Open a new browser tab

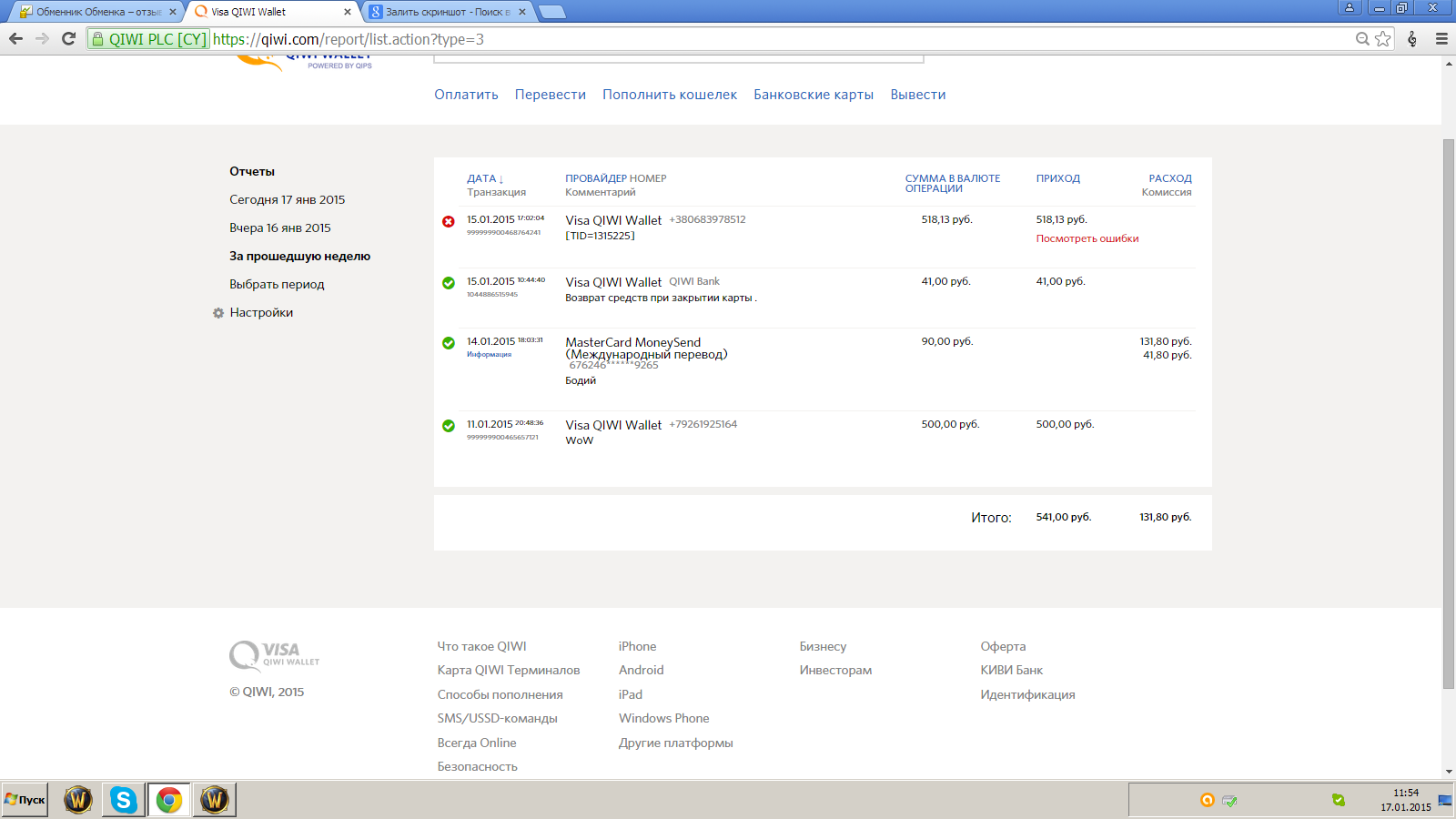(552, 12)
